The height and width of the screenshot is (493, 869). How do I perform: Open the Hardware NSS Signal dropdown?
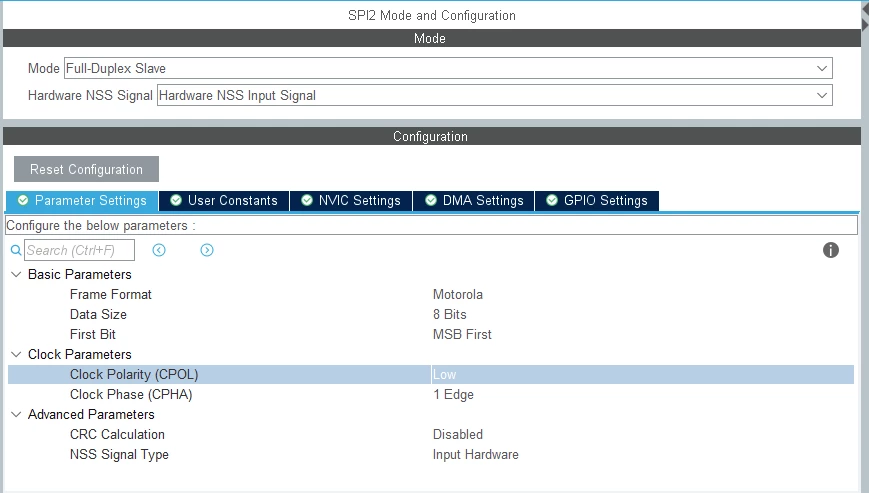pyautogui.click(x=494, y=95)
